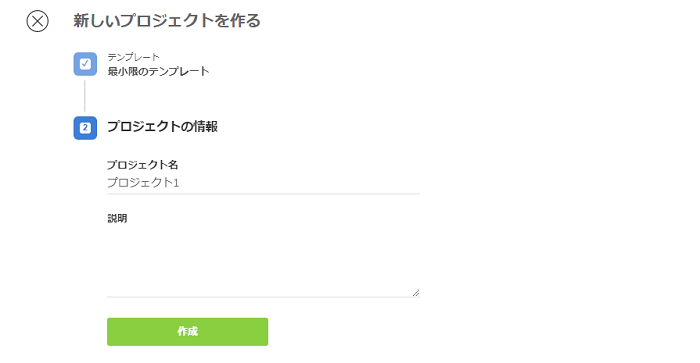Click the white check inside step one badge
This screenshot has width=700, height=363.
pyautogui.click(x=85, y=64)
